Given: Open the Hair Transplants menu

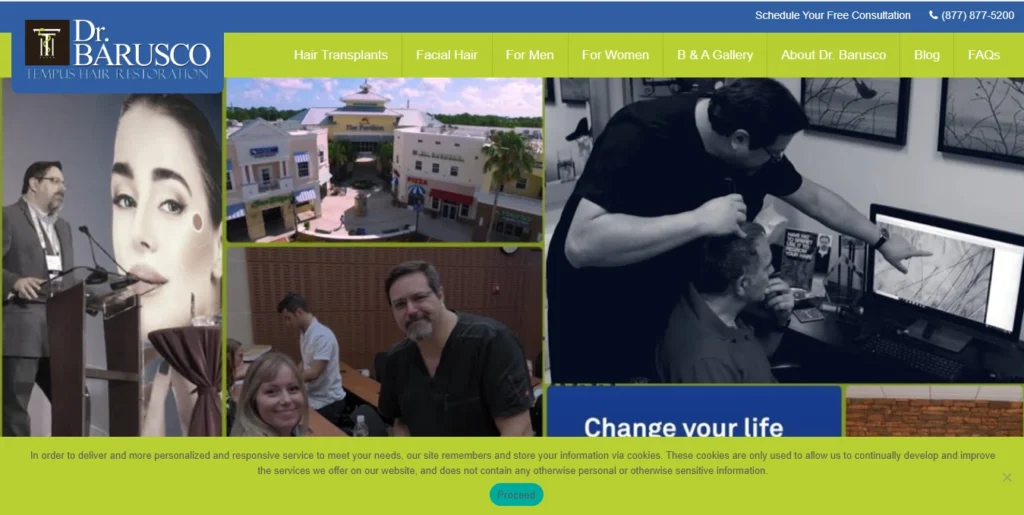Looking at the screenshot, I should click(x=340, y=55).
